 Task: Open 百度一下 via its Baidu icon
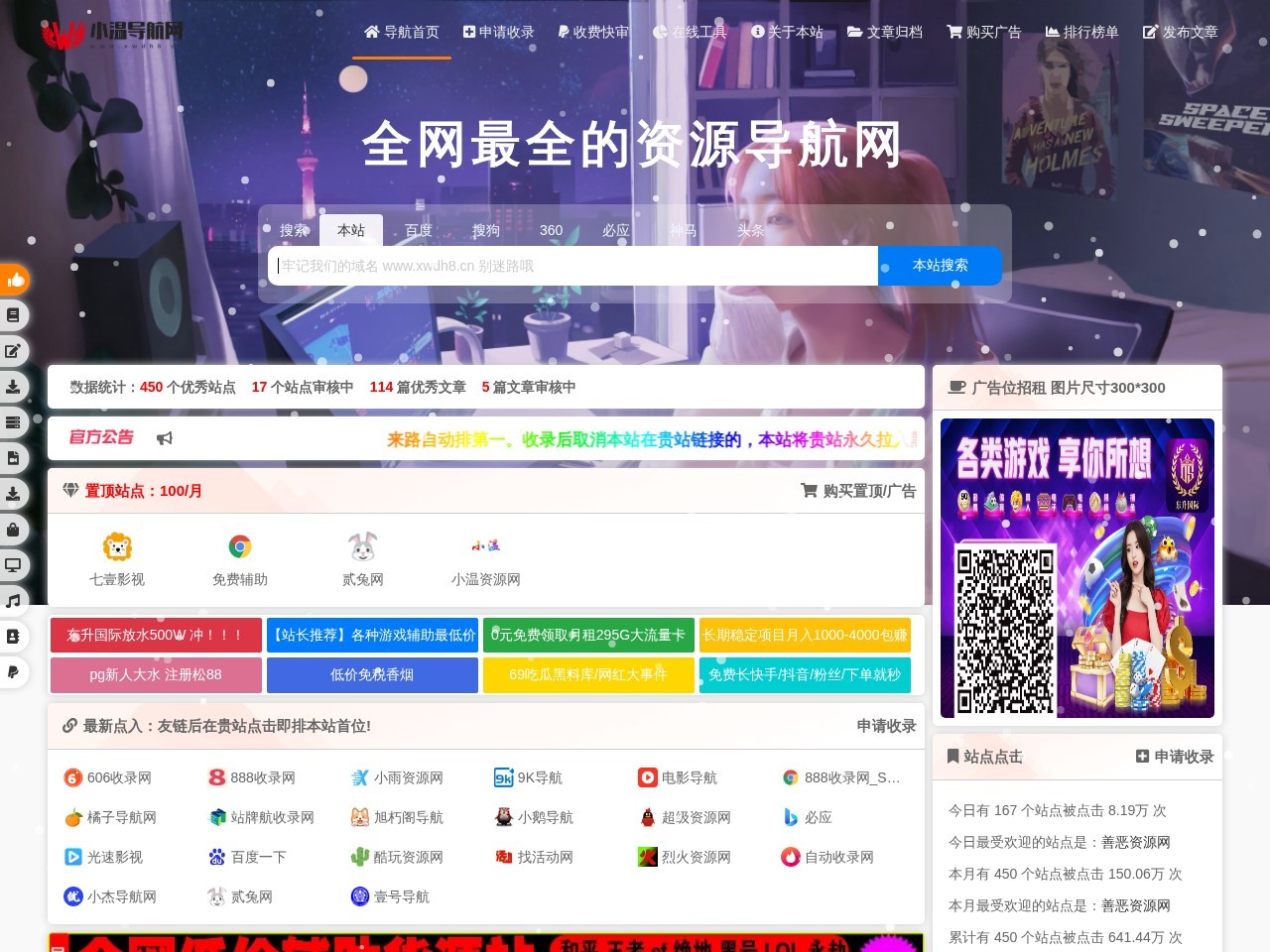pos(217,857)
